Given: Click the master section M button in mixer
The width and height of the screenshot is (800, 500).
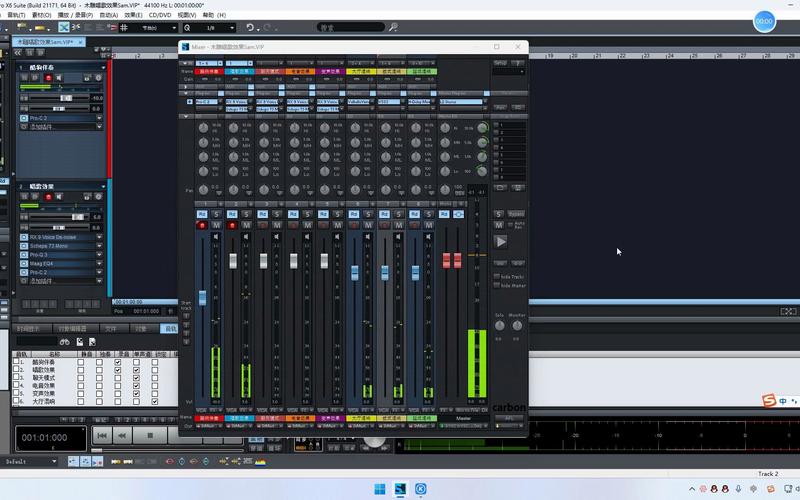Looking at the screenshot, I should click(498, 225).
